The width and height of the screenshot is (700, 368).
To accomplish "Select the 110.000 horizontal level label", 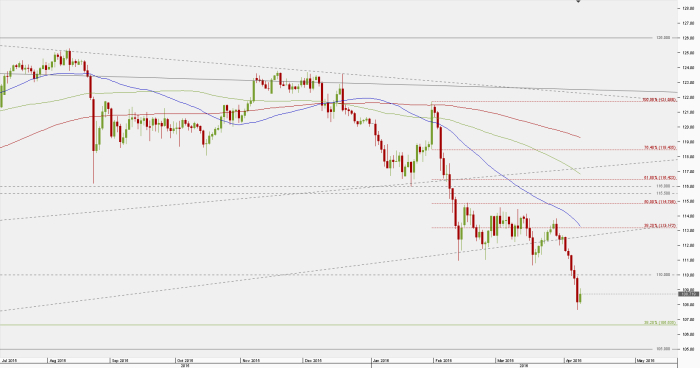I will coord(663,275).
